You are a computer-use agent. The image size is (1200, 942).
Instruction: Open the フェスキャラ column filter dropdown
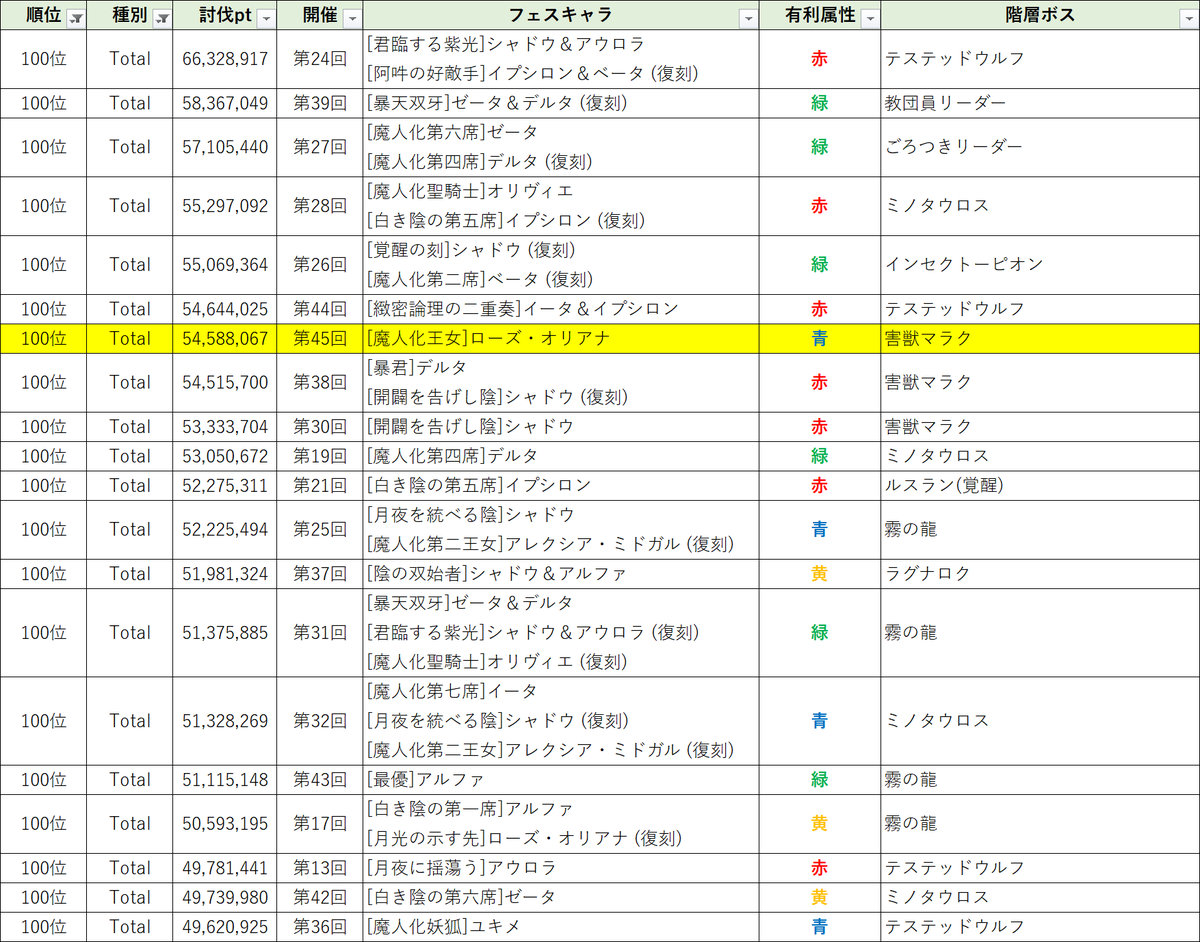click(747, 18)
